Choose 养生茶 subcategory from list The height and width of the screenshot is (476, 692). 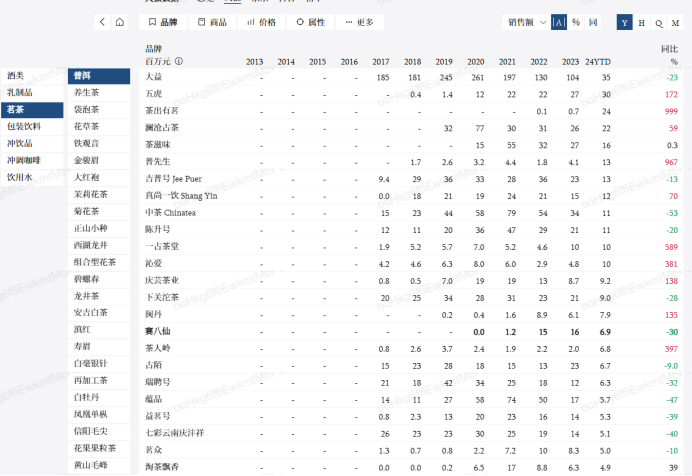point(87,93)
